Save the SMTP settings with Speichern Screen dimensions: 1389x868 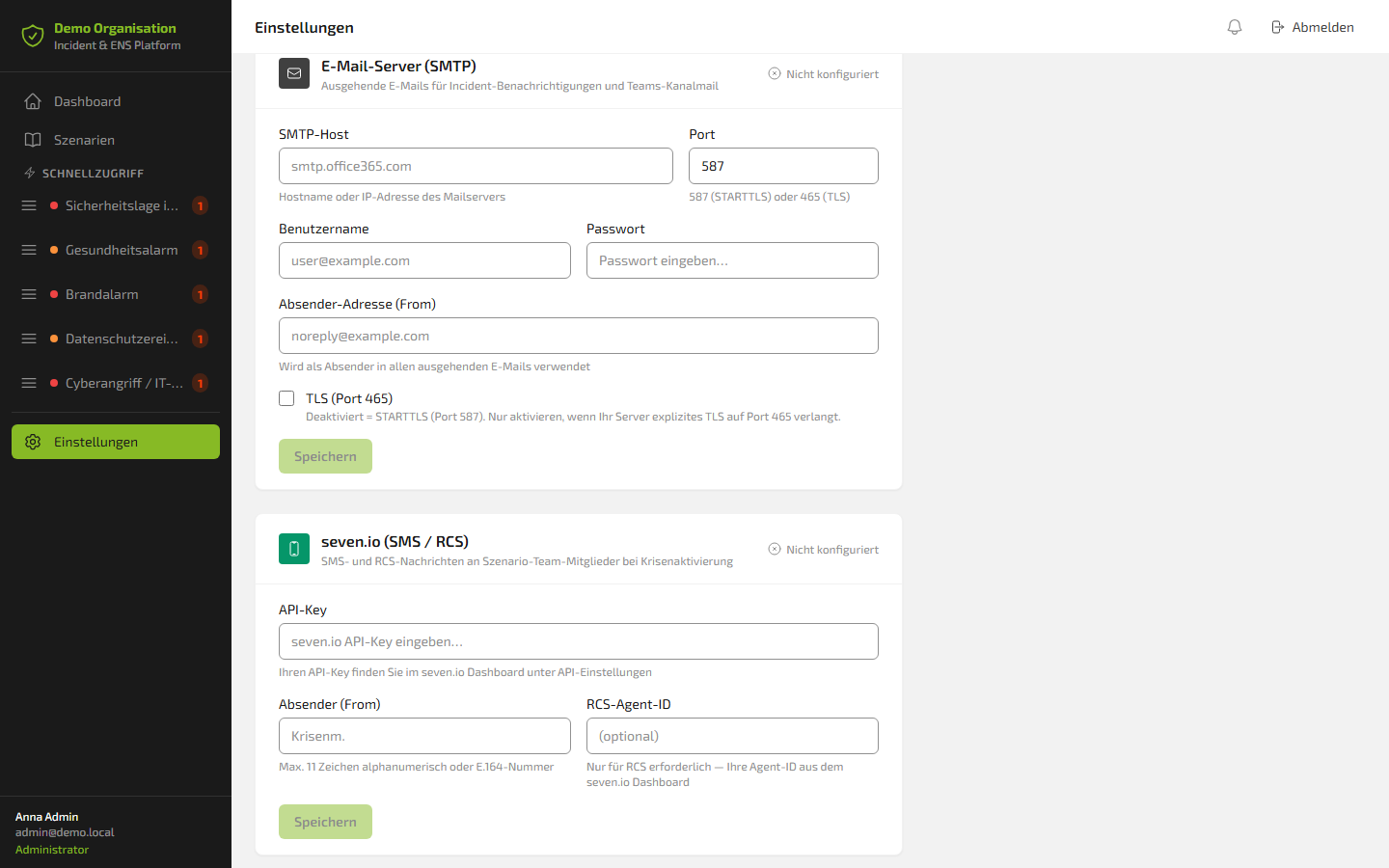click(x=325, y=456)
